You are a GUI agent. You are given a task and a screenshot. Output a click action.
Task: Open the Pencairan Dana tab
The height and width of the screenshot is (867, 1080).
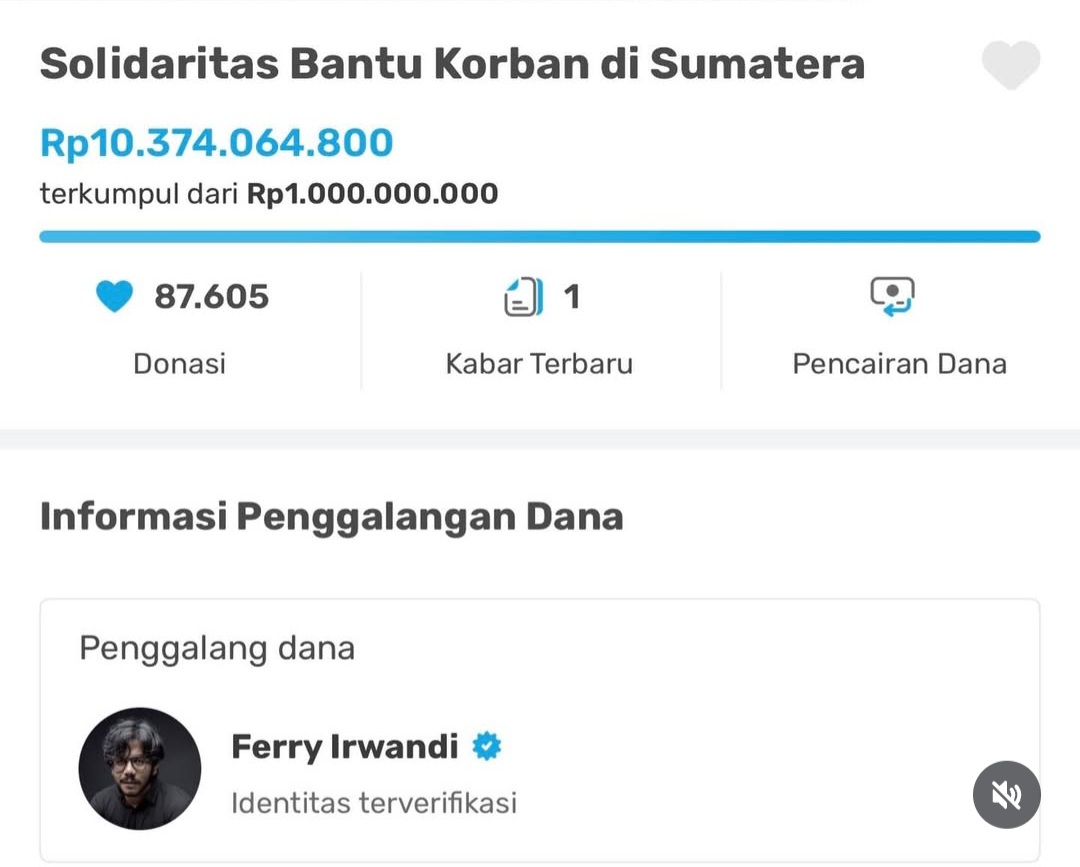[x=899, y=363]
